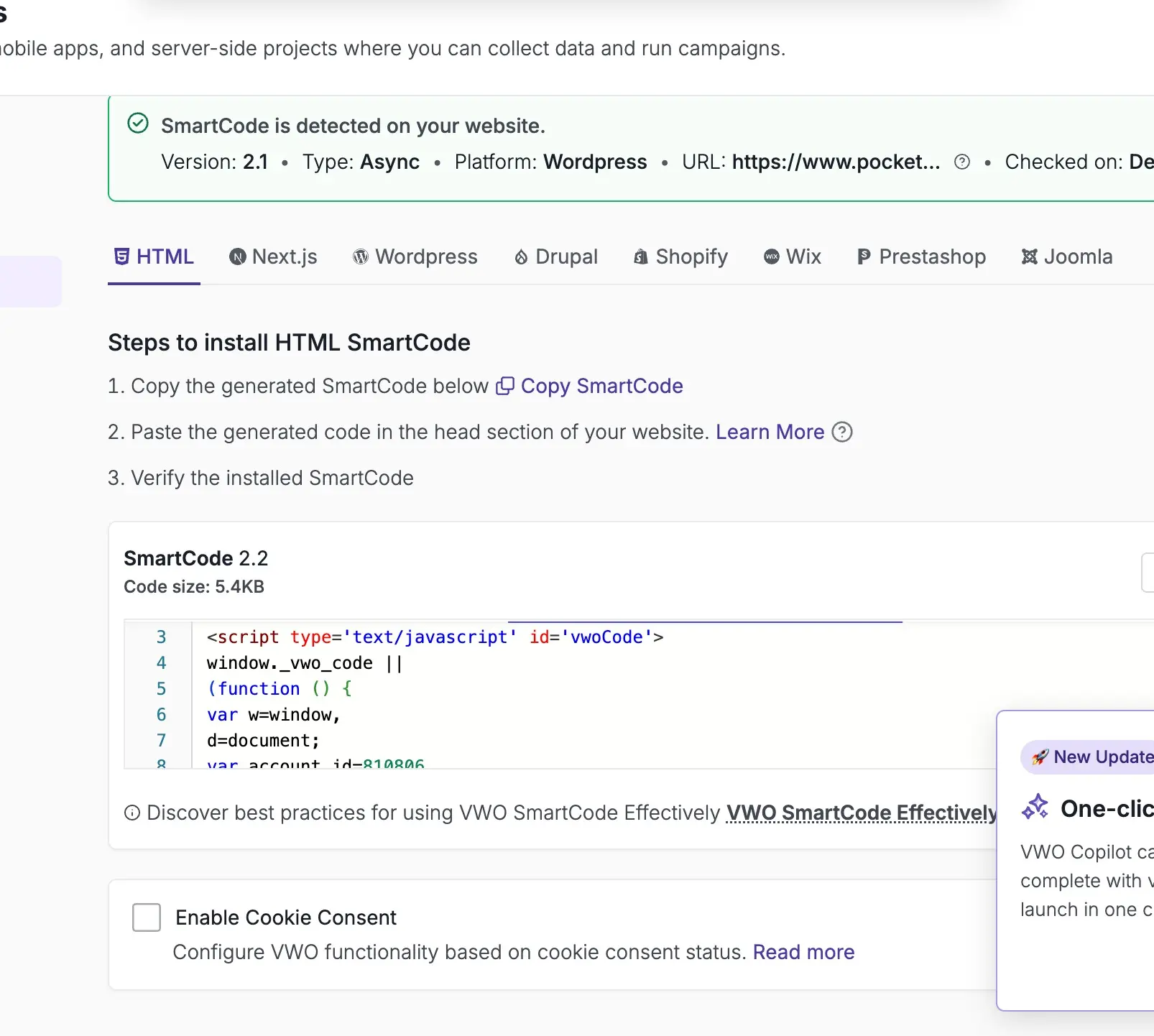
Task: Click the var w=window, code line
Action: (274, 715)
